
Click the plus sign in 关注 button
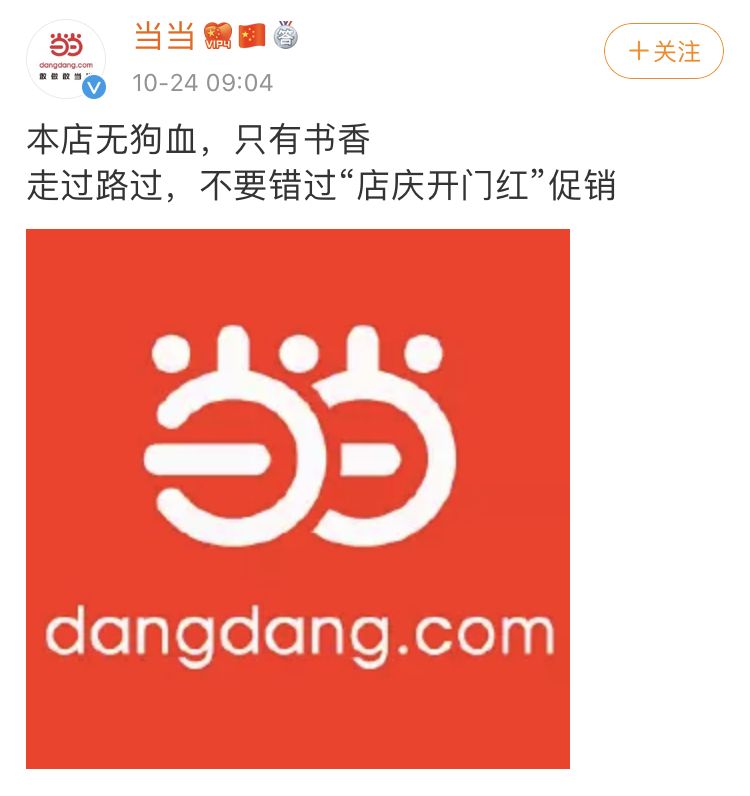pos(639,51)
